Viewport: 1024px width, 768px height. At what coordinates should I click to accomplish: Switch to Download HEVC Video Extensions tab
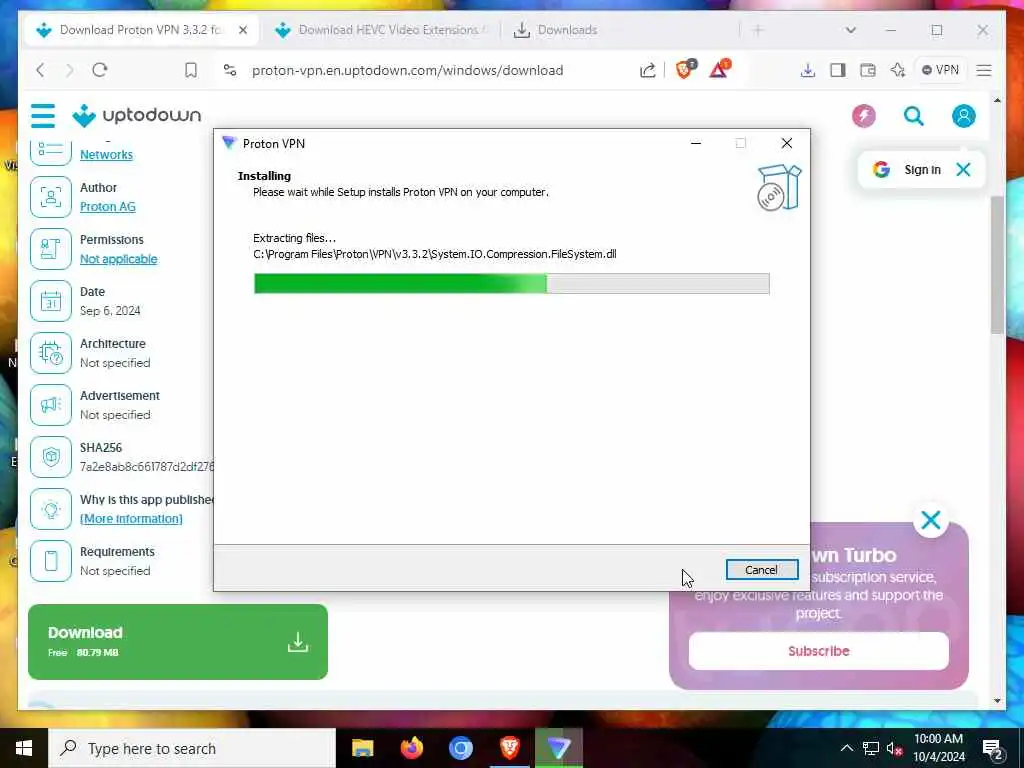pyautogui.click(x=381, y=30)
